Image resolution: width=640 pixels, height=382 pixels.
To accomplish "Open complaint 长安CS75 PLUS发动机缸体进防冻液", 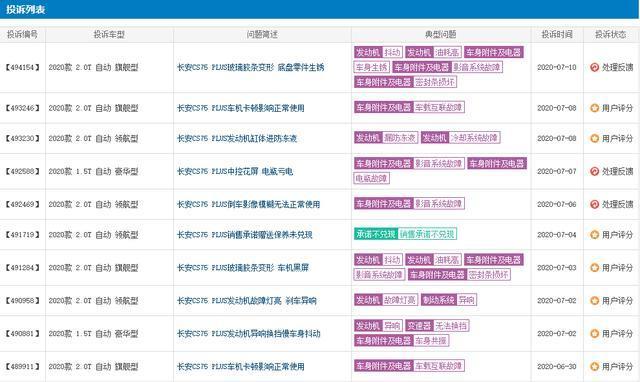I will pos(237,138).
